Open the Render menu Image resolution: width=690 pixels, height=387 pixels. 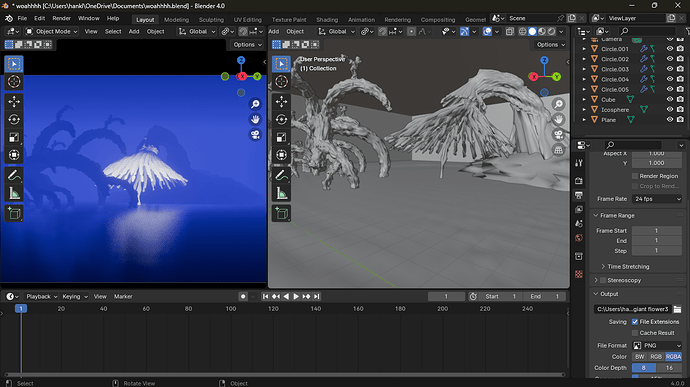(x=62, y=18)
